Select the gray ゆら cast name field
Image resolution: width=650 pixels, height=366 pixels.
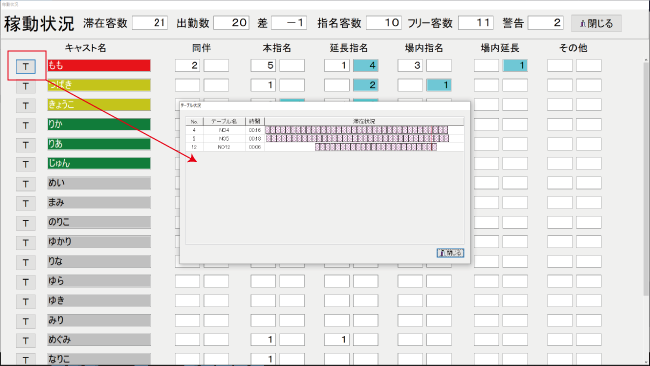click(99, 281)
